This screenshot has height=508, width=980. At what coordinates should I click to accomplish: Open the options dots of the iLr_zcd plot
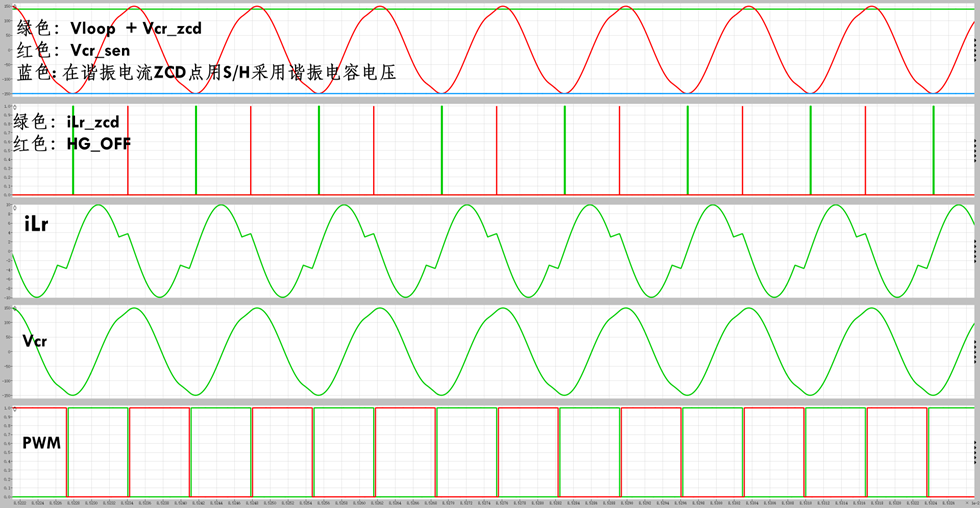(x=976, y=150)
